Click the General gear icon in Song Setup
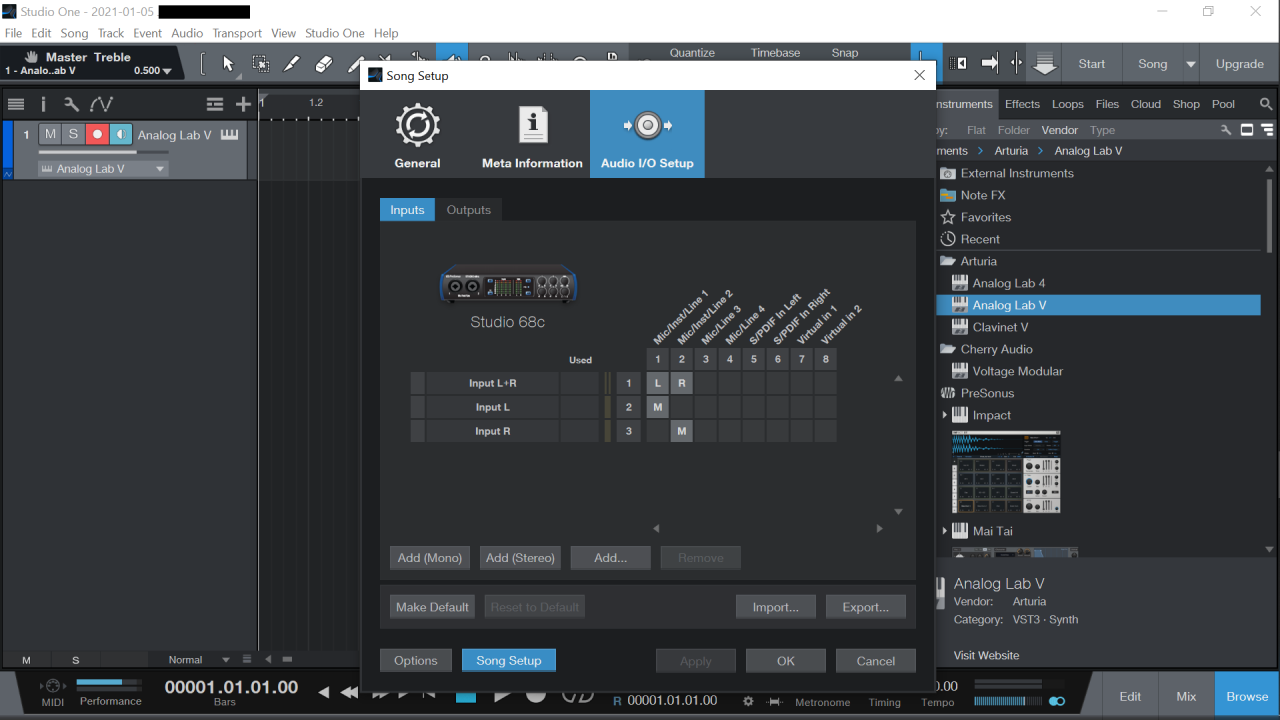Image resolution: width=1280 pixels, height=720 pixels. (x=417, y=126)
